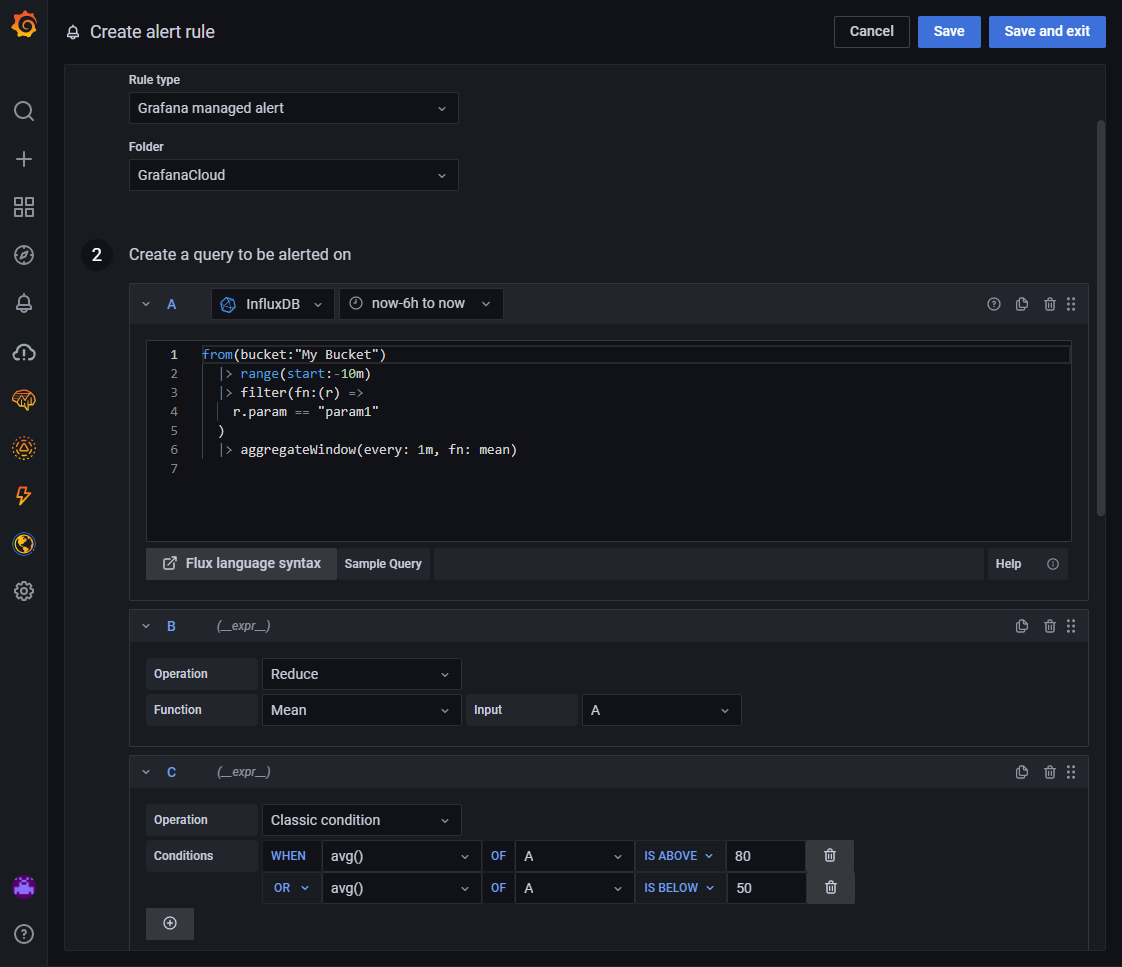
Task: Add a new condition with plus button
Action: click(x=170, y=923)
